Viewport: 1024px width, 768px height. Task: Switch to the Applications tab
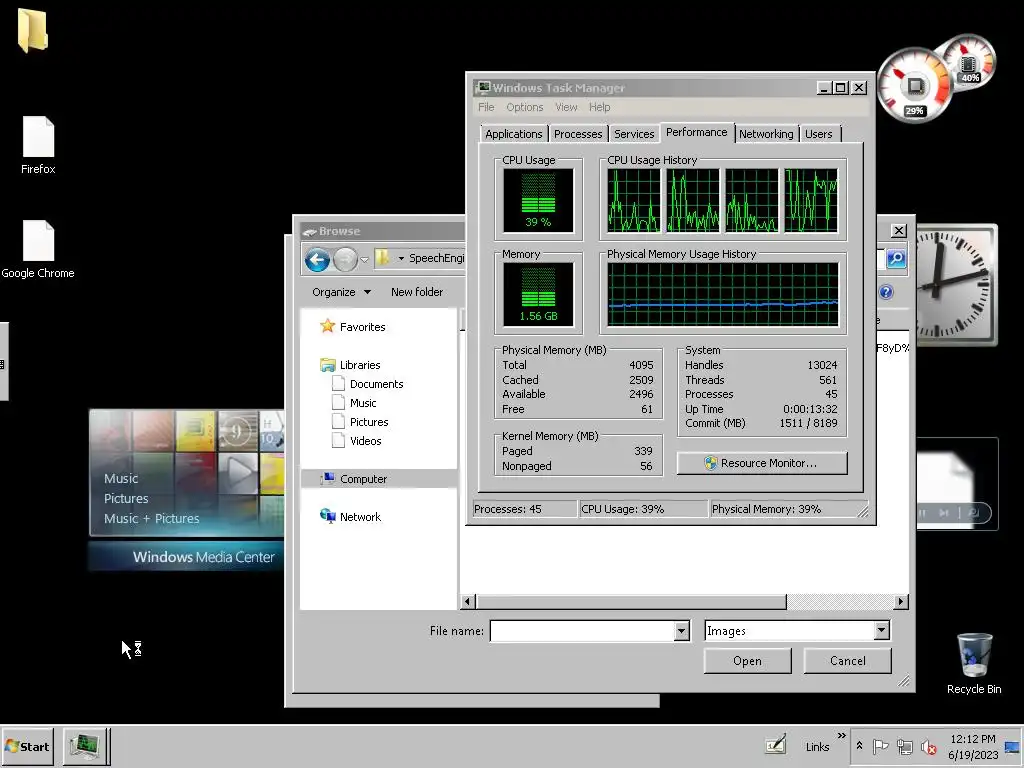pos(513,134)
